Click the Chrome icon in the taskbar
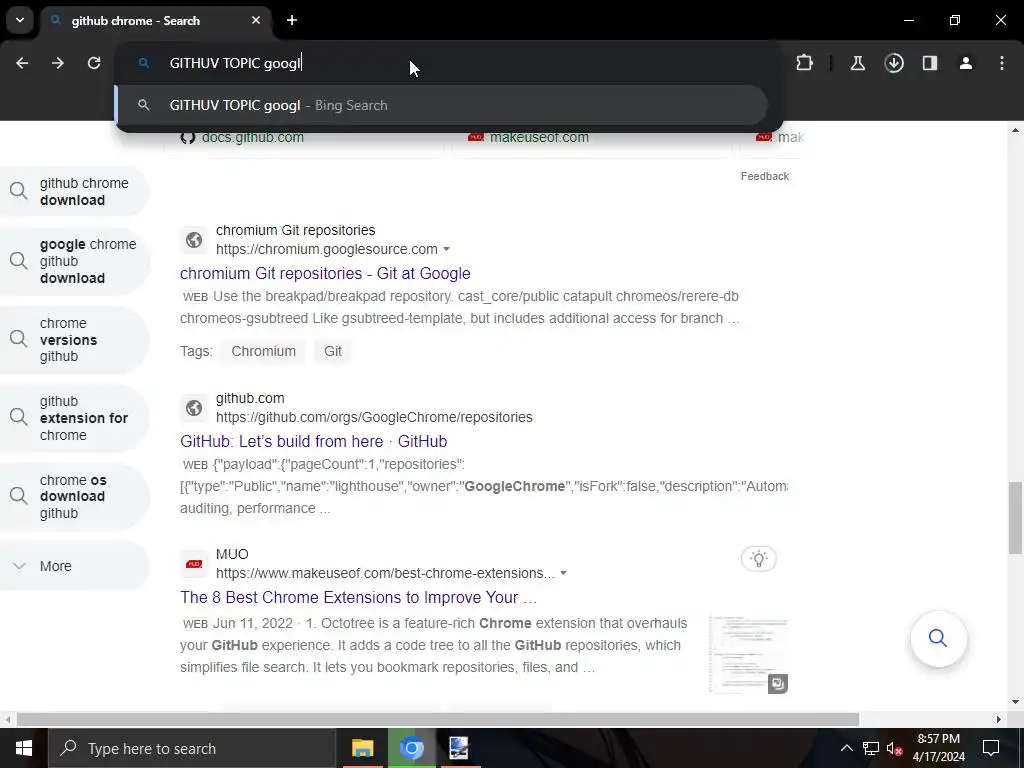Viewport: 1024px width, 768px height. pos(411,748)
